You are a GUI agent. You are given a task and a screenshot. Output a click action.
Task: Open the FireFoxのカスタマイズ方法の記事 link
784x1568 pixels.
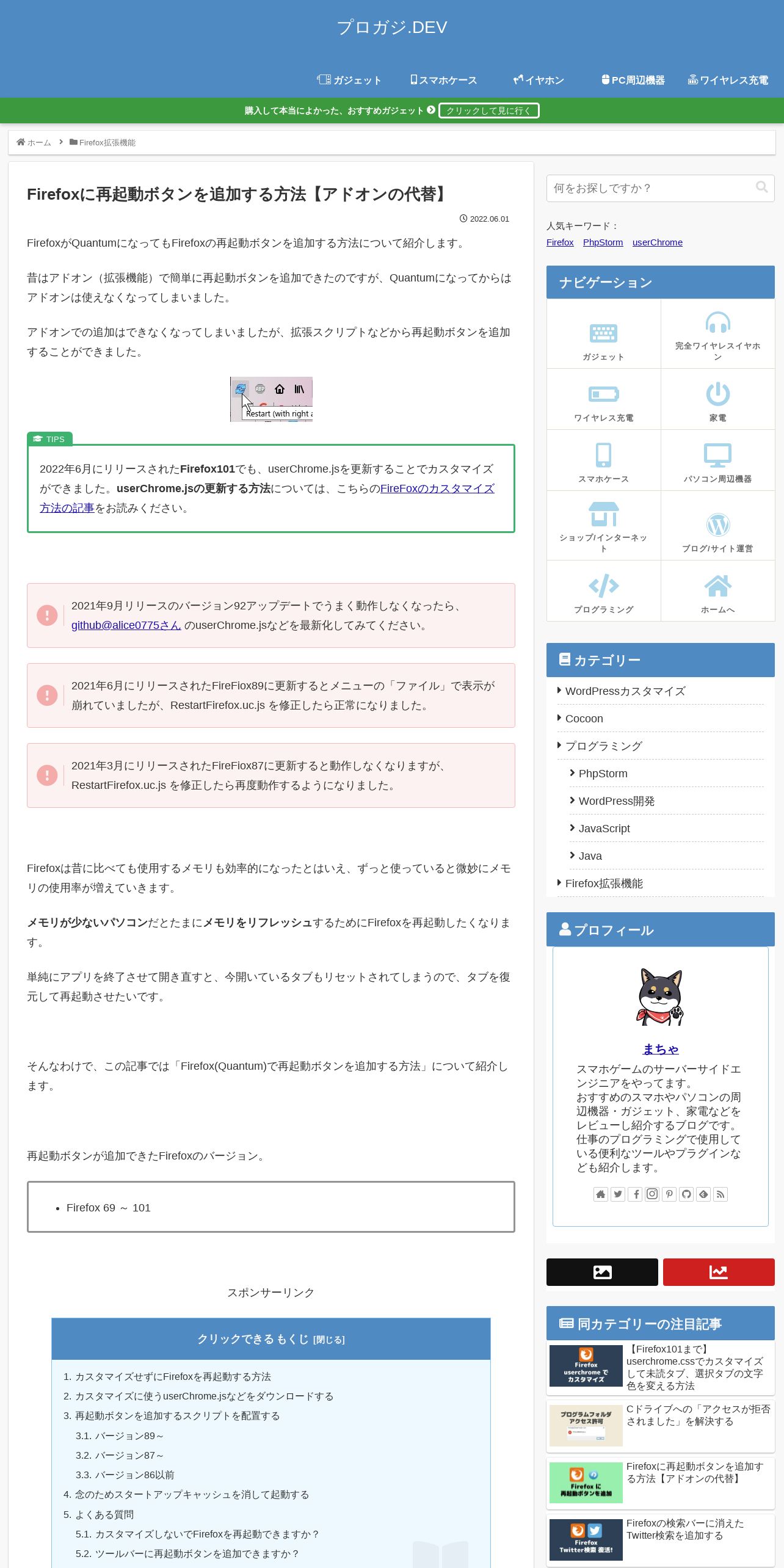pyautogui.click(x=437, y=488)
